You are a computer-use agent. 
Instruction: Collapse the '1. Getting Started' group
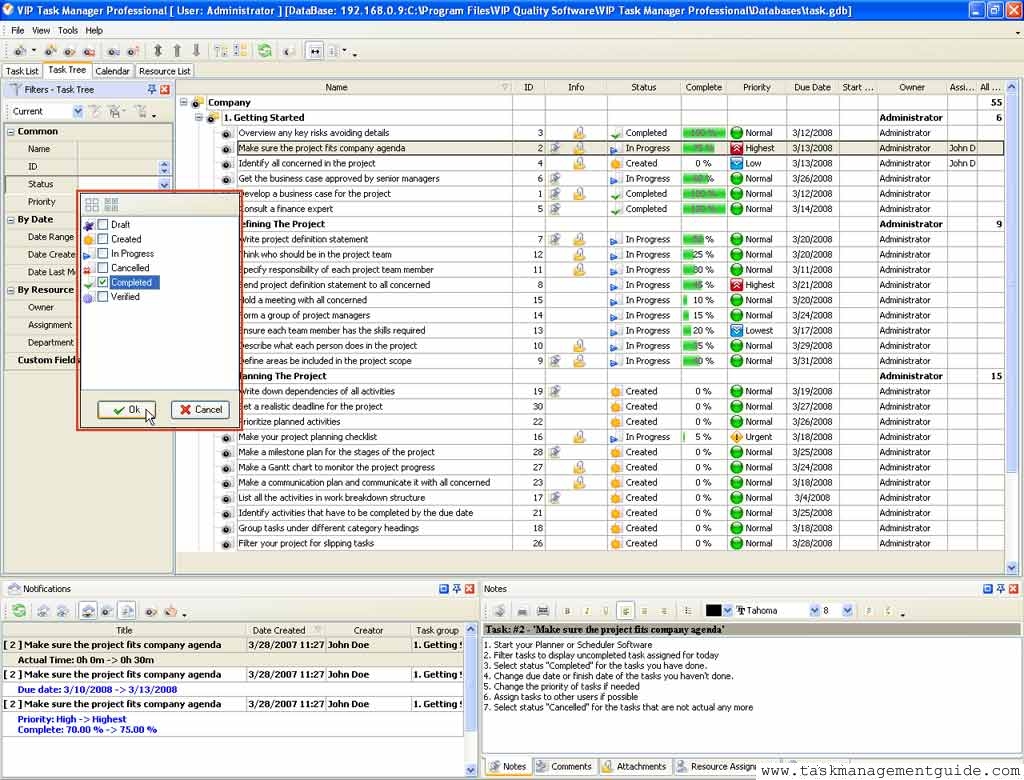pos(199,118)
